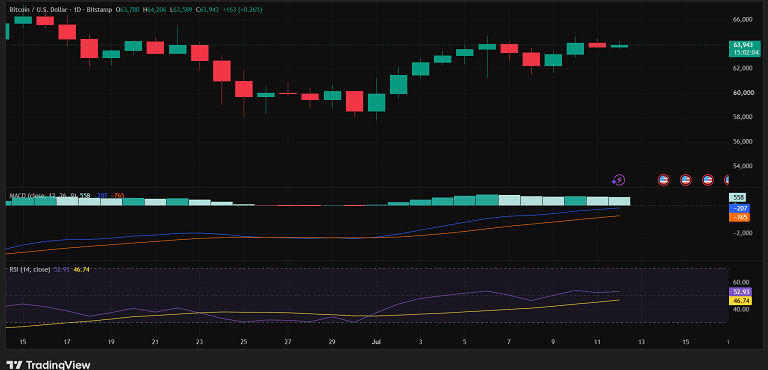Click the -2,000 MACD axis label
The height and width of the screenshot is (370, 768).
click(742, 233)
